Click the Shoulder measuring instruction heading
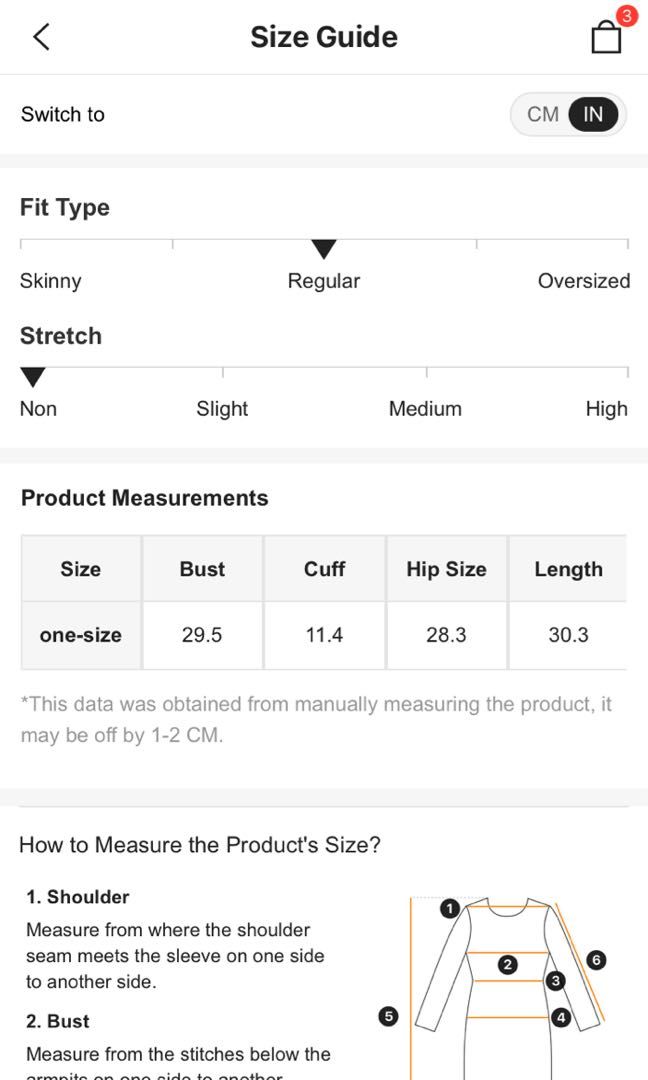This screenshot has height=1080, width=648. [78, 897]
